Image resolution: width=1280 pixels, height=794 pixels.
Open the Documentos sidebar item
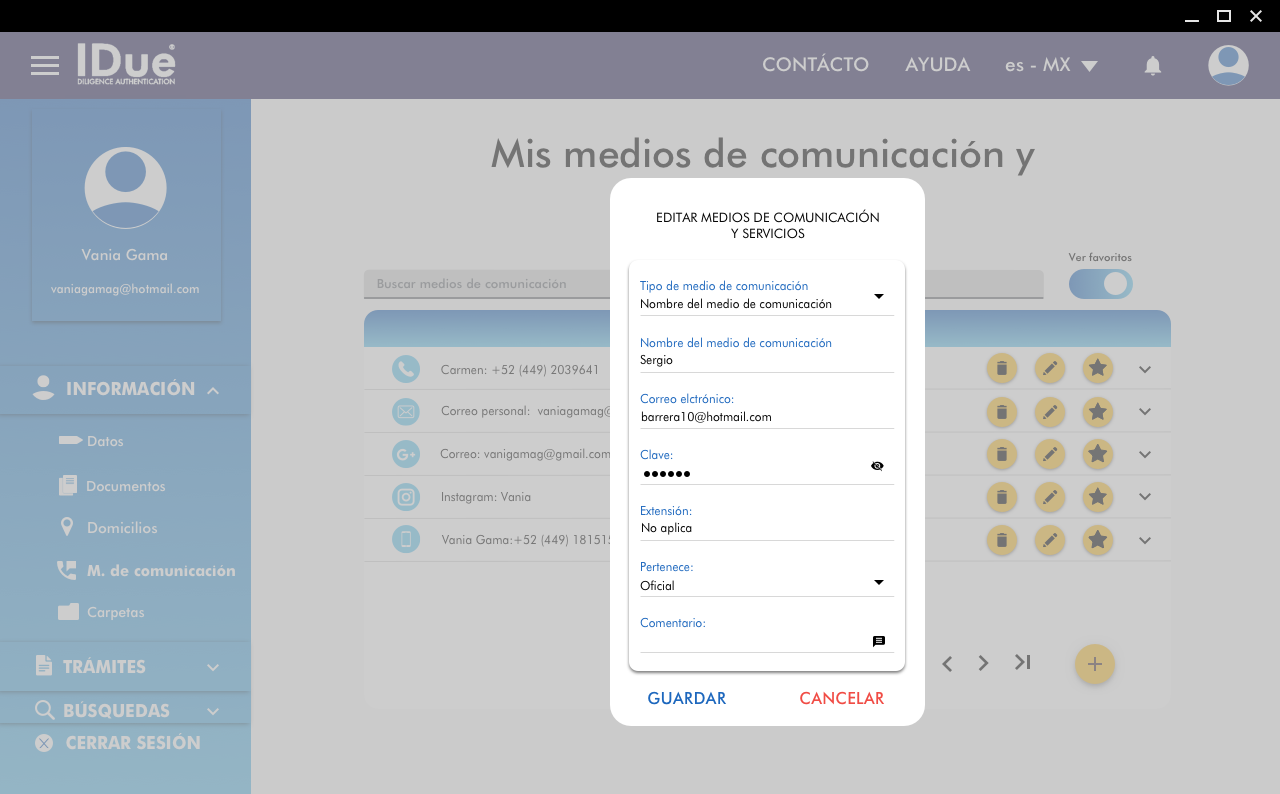click(125, 486)
